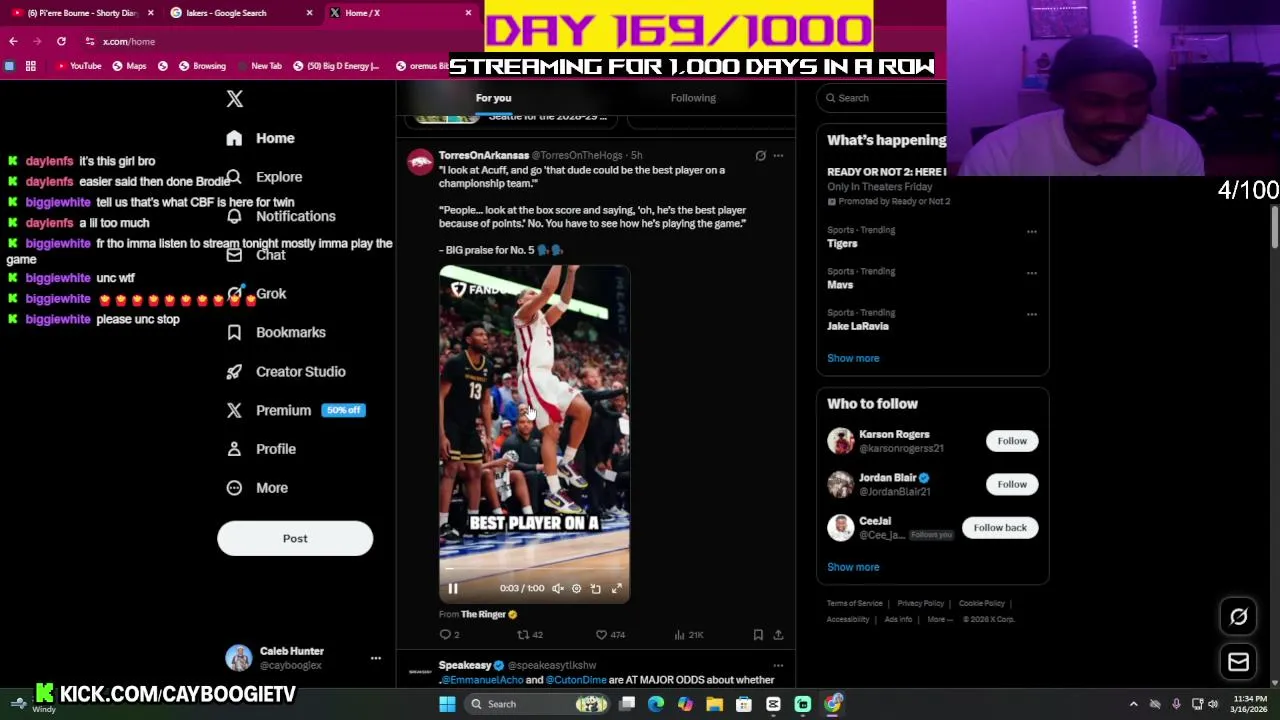The width and height of the screenshot is (1280, 720).
Task: Open Caleb Hunter account options menu
Action: click(376, 658)
